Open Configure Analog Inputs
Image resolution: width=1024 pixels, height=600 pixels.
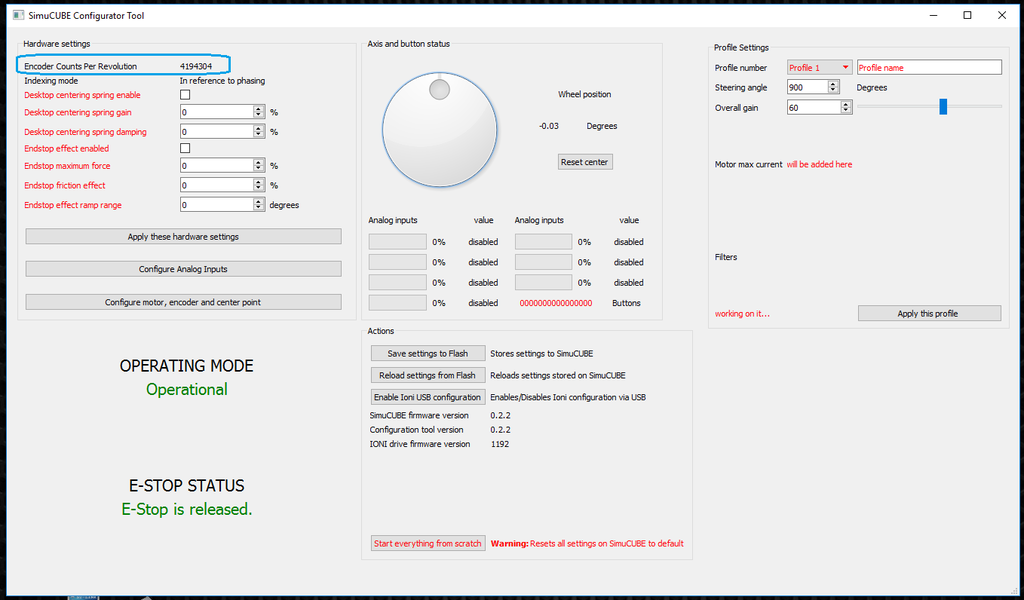184,269
